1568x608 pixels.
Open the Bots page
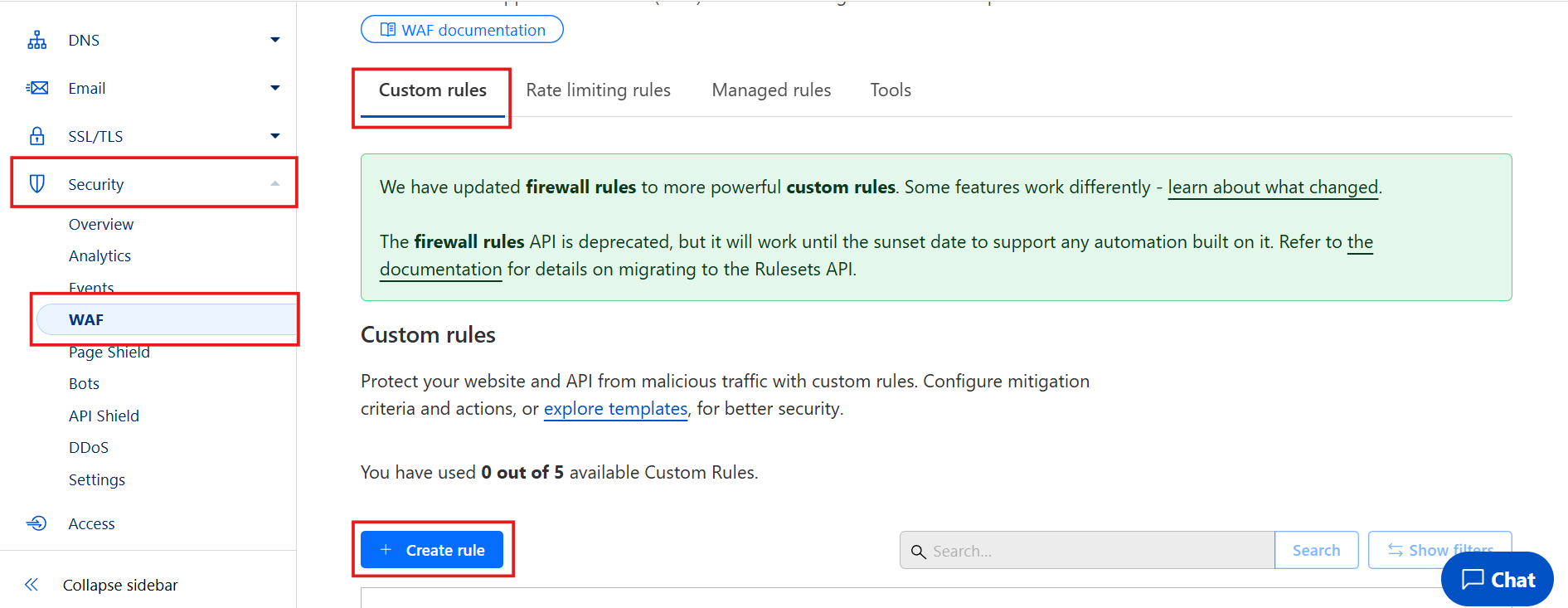[x=84, y=383]
